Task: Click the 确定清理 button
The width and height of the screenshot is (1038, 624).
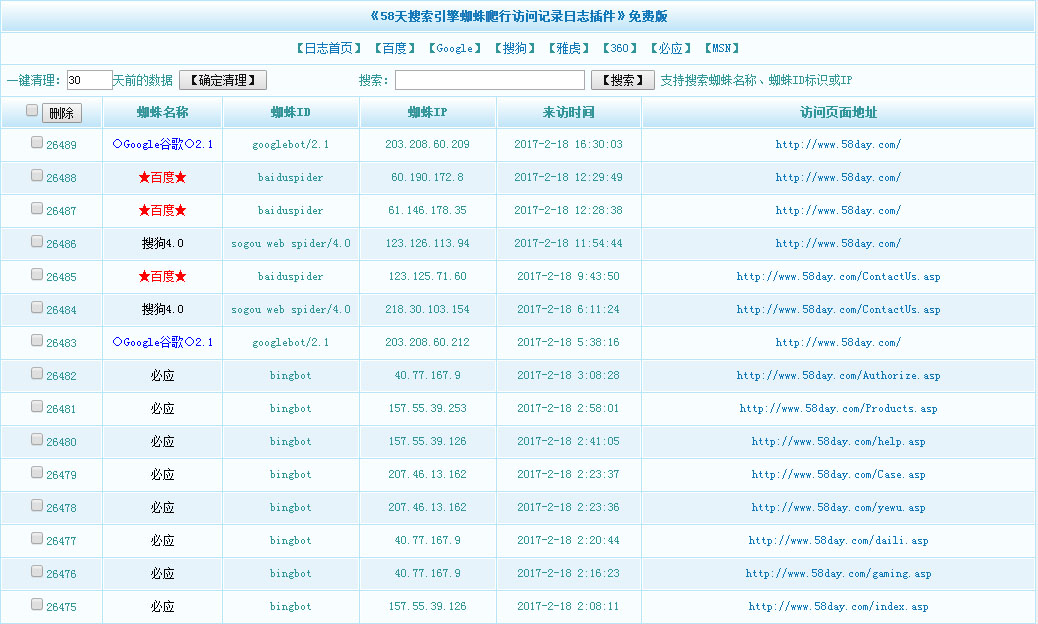Action: click(223, 80)
